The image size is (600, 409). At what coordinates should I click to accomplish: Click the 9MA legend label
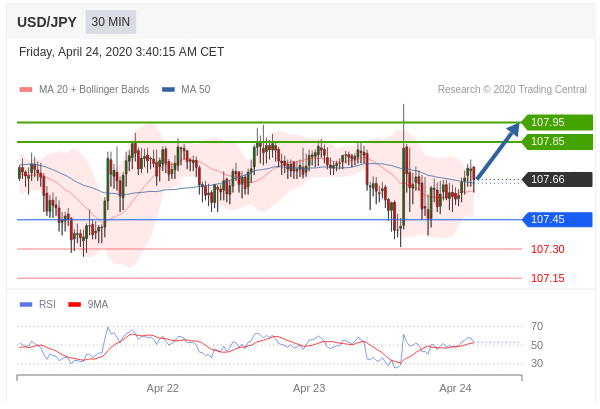point(98,305)
